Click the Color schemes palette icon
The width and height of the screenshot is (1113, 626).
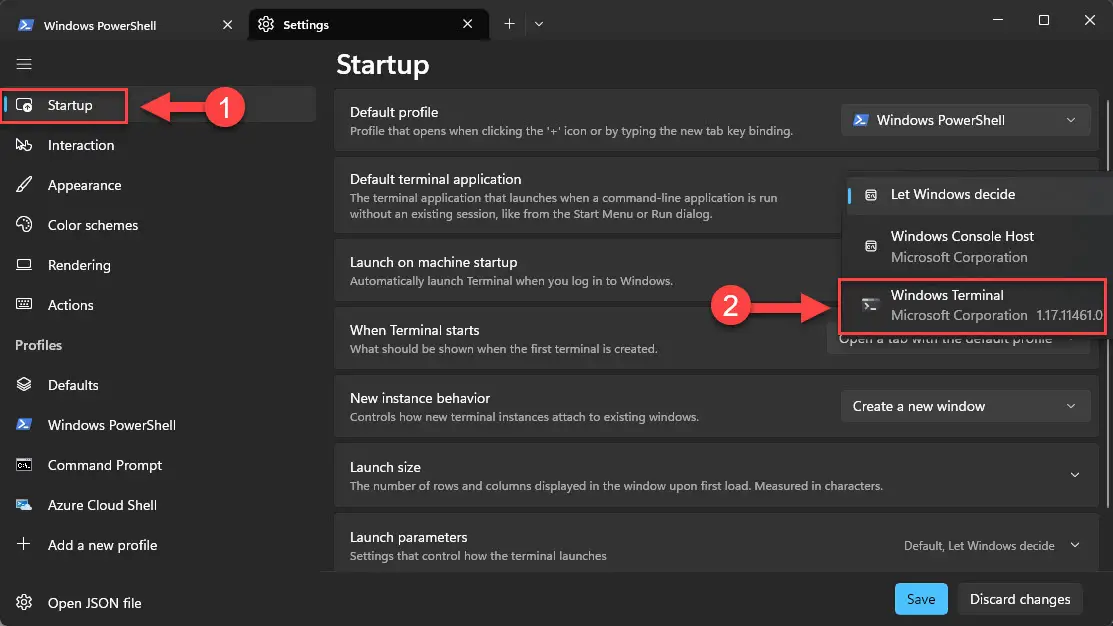click(x=24, y=224)
